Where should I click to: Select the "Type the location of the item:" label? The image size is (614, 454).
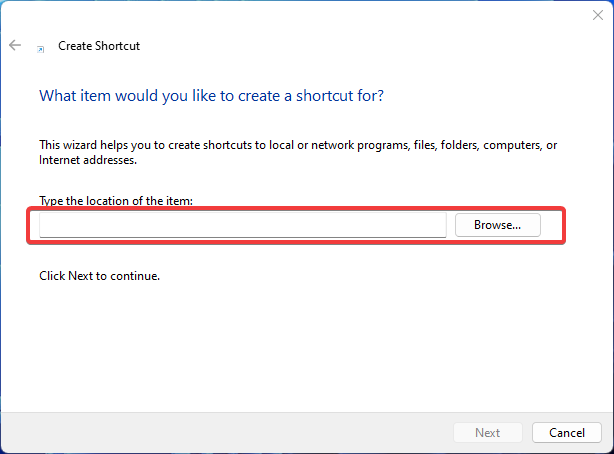[116, 201]
